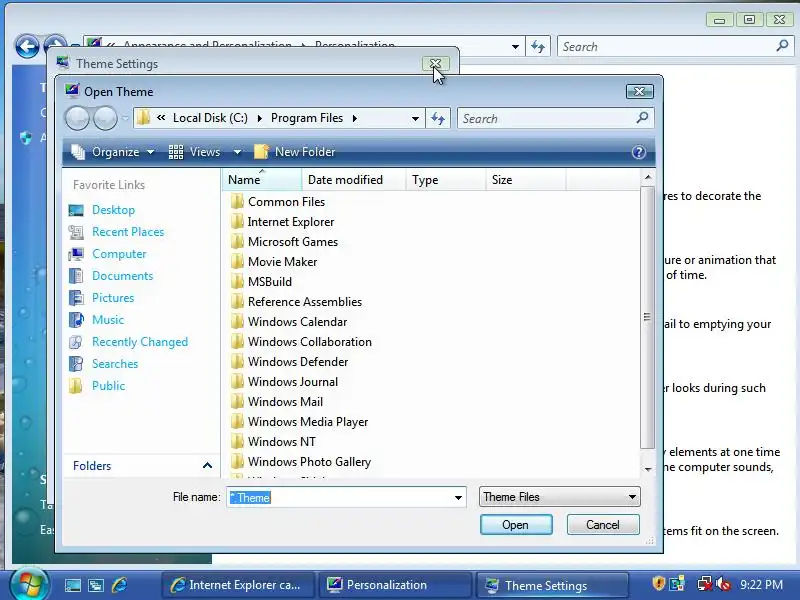Image resolution: width=800 pixels, height=600 pixels.
Task: Open the File name dropdown arrow
Action: click(x=459, y=497)
